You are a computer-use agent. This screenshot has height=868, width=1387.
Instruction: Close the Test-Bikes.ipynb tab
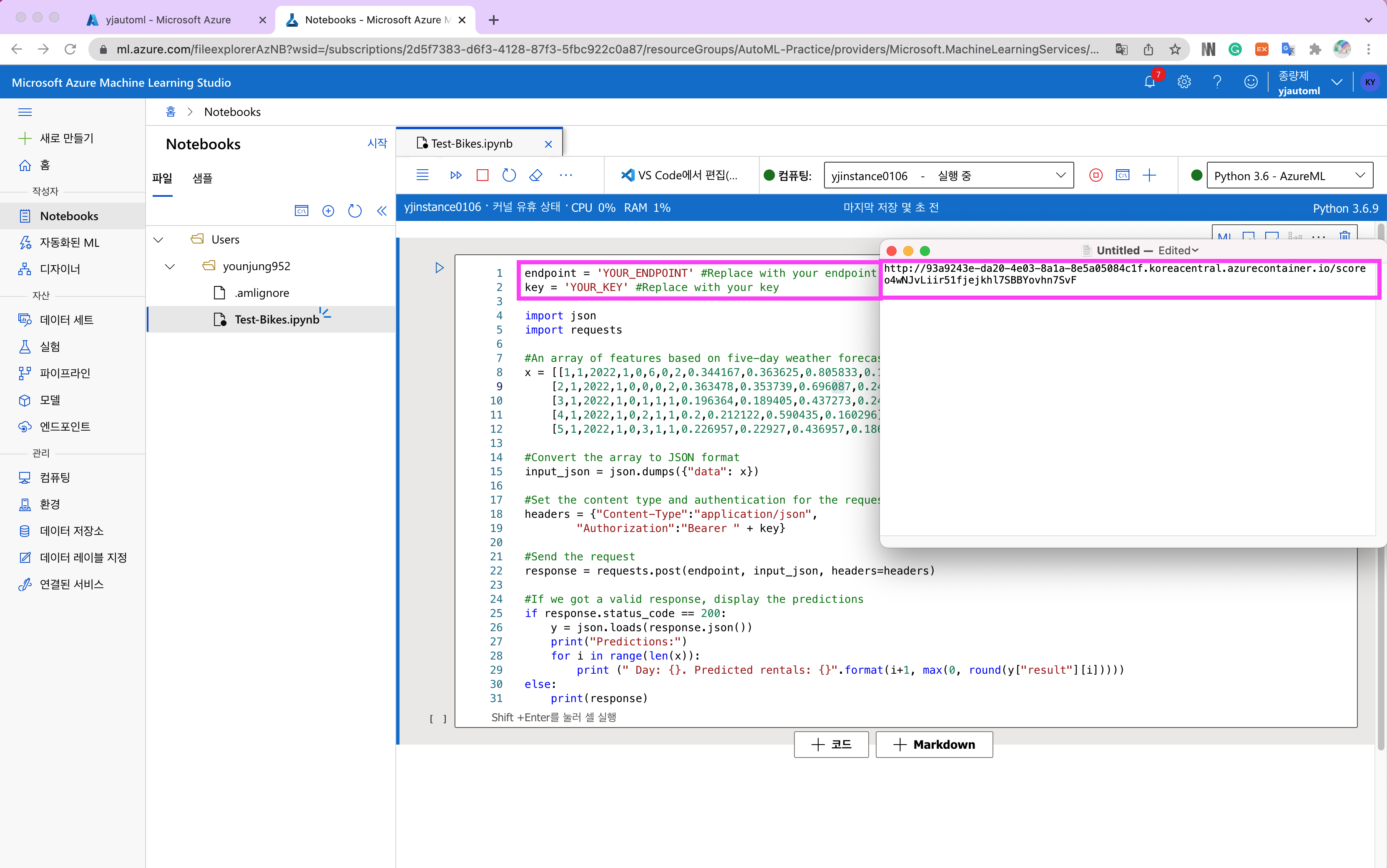548,144
